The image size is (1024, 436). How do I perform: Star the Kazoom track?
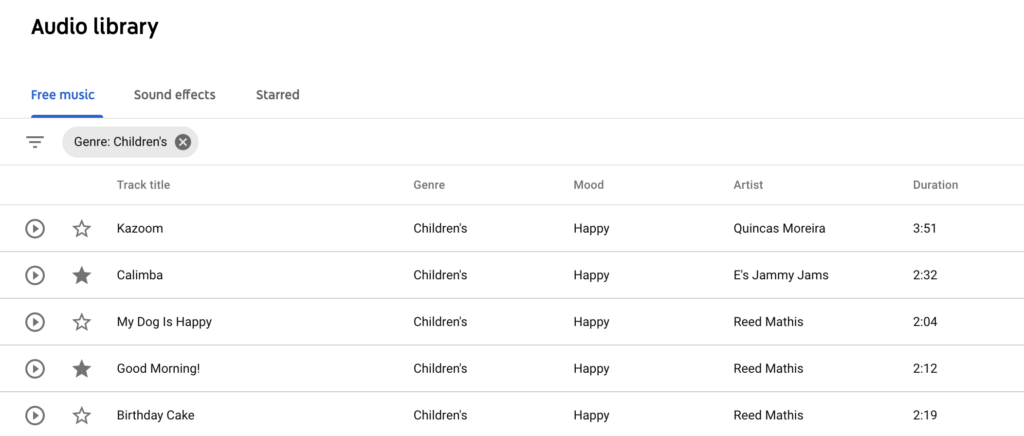tap(82, 228)
